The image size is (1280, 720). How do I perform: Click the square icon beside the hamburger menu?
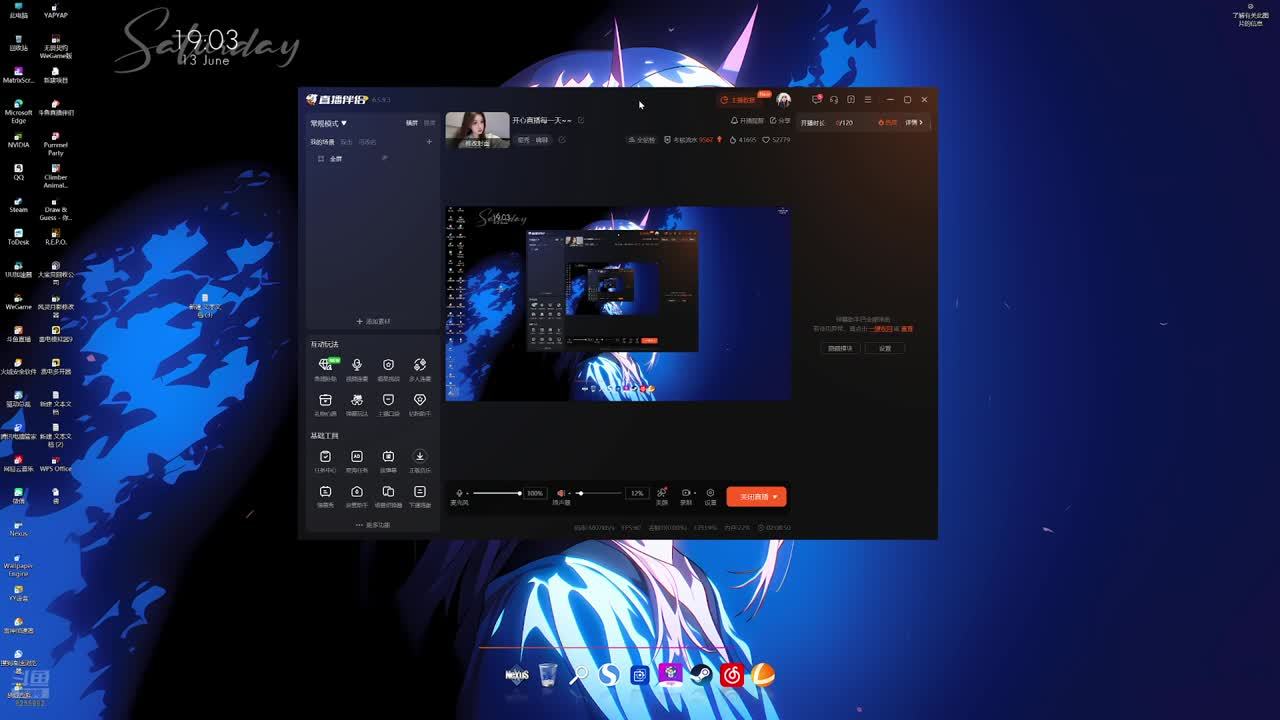click(x=851, y=100)
